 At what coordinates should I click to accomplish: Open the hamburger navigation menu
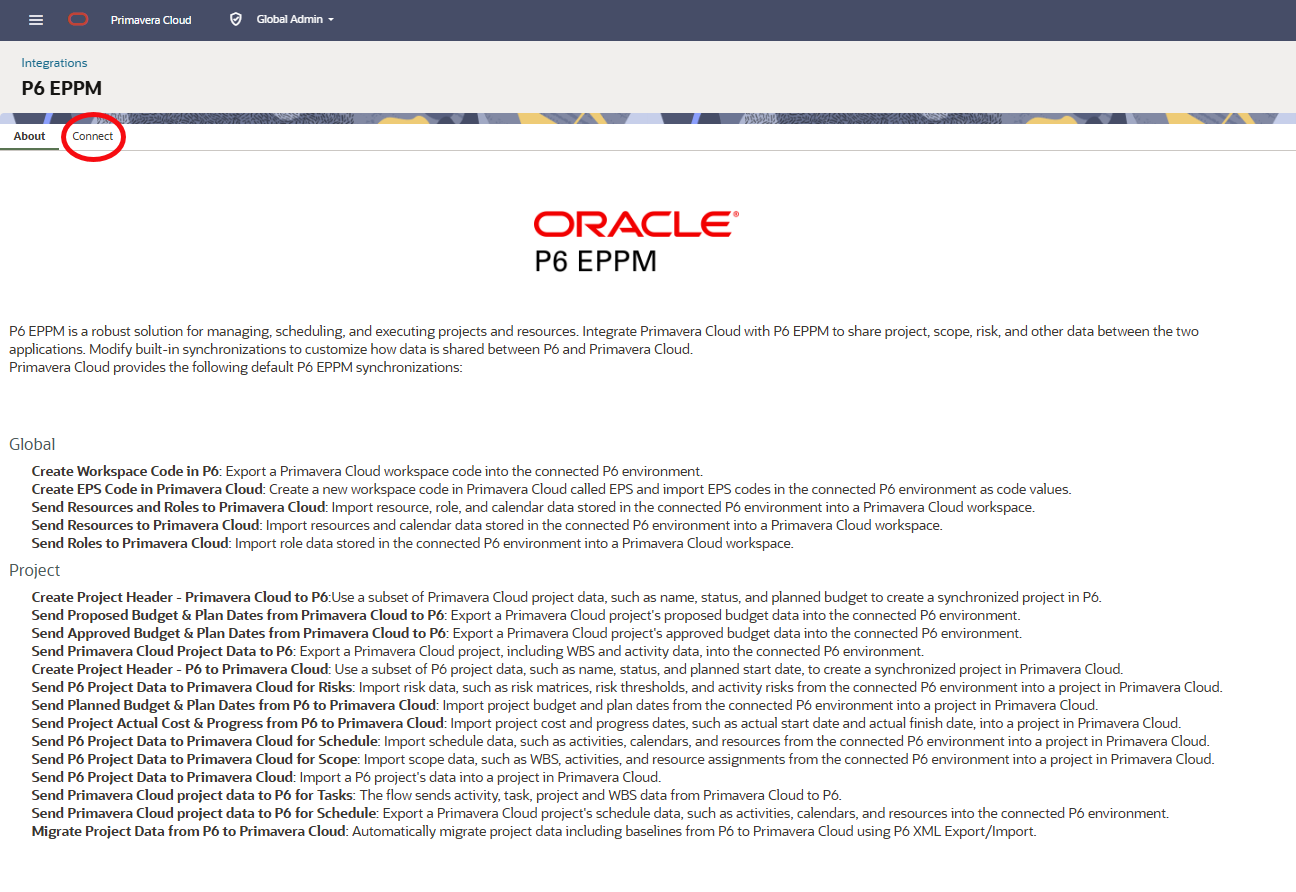point(36,20)
